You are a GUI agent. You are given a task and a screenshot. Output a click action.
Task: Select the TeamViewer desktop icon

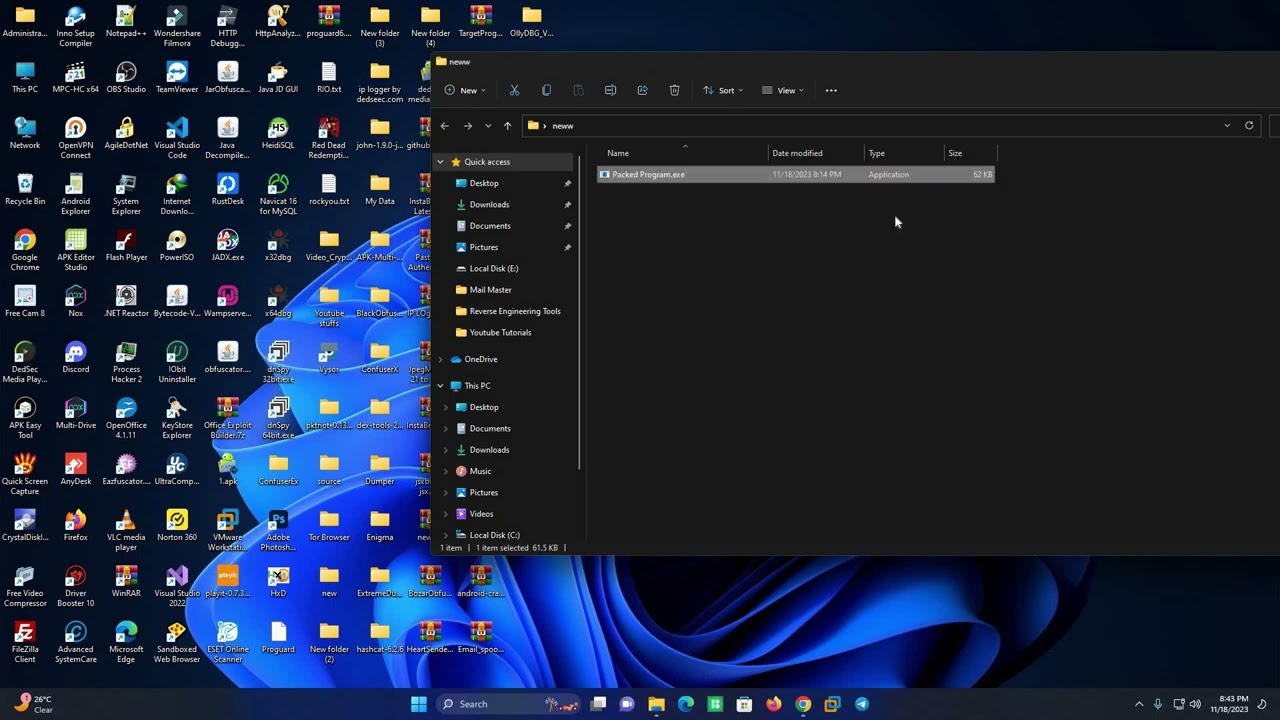click(177, 78)
